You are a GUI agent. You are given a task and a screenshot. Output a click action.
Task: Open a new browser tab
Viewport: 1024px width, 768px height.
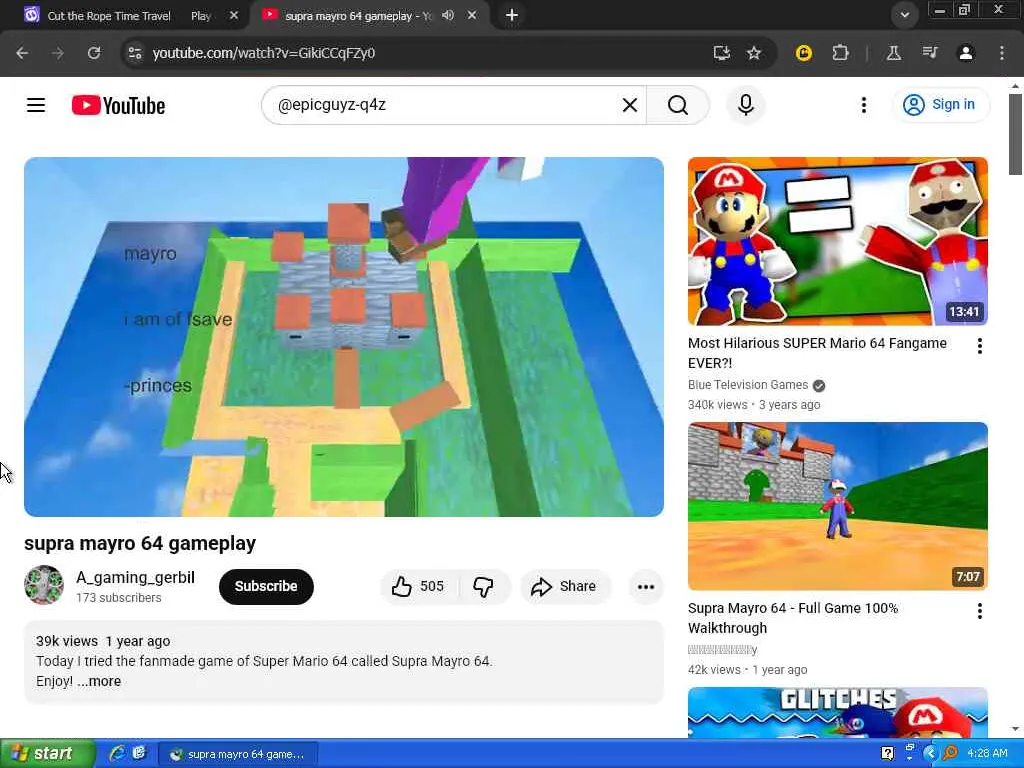(x=512, y=15)
